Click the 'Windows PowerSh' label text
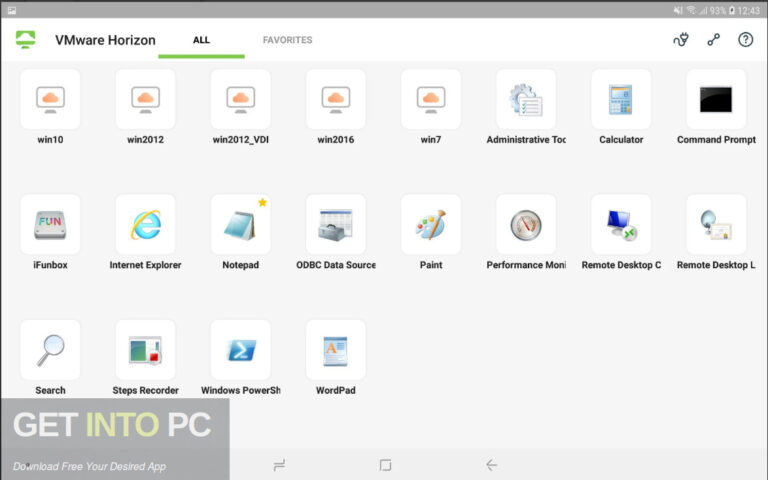This screenshot has height=480, width=768. click(x=240, y=390)
